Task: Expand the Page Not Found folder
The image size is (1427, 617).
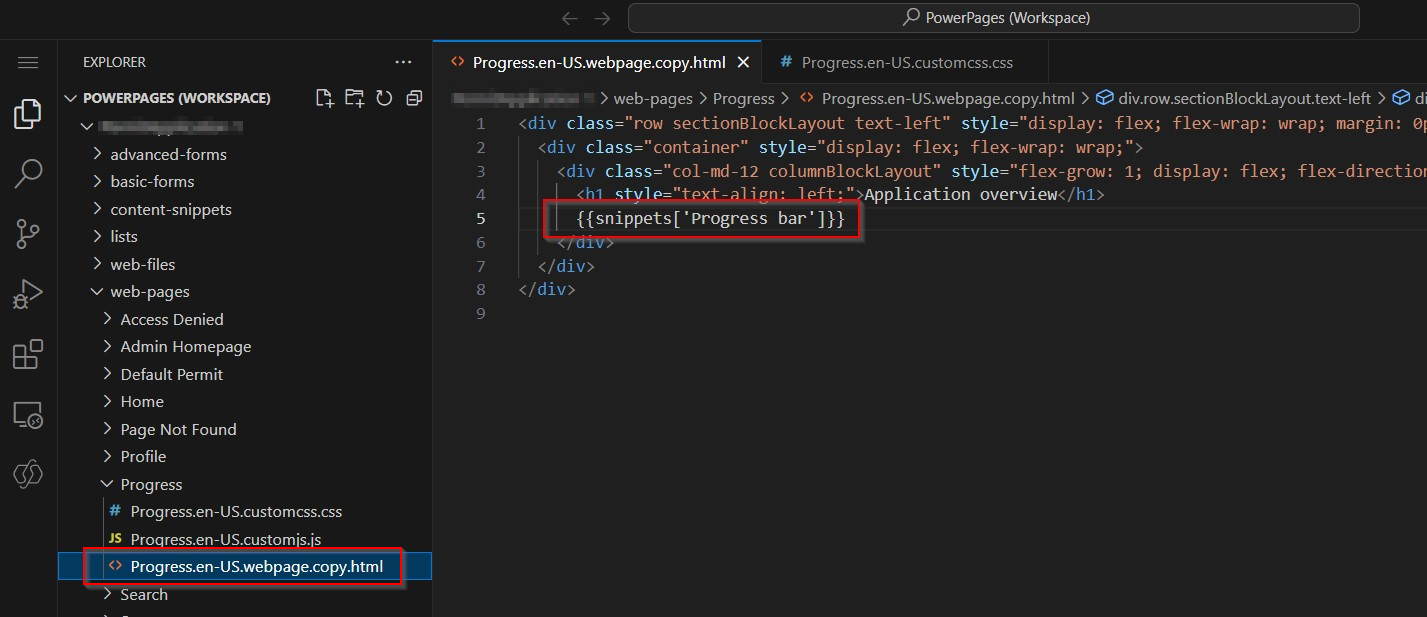Action: tap(178, 429)
